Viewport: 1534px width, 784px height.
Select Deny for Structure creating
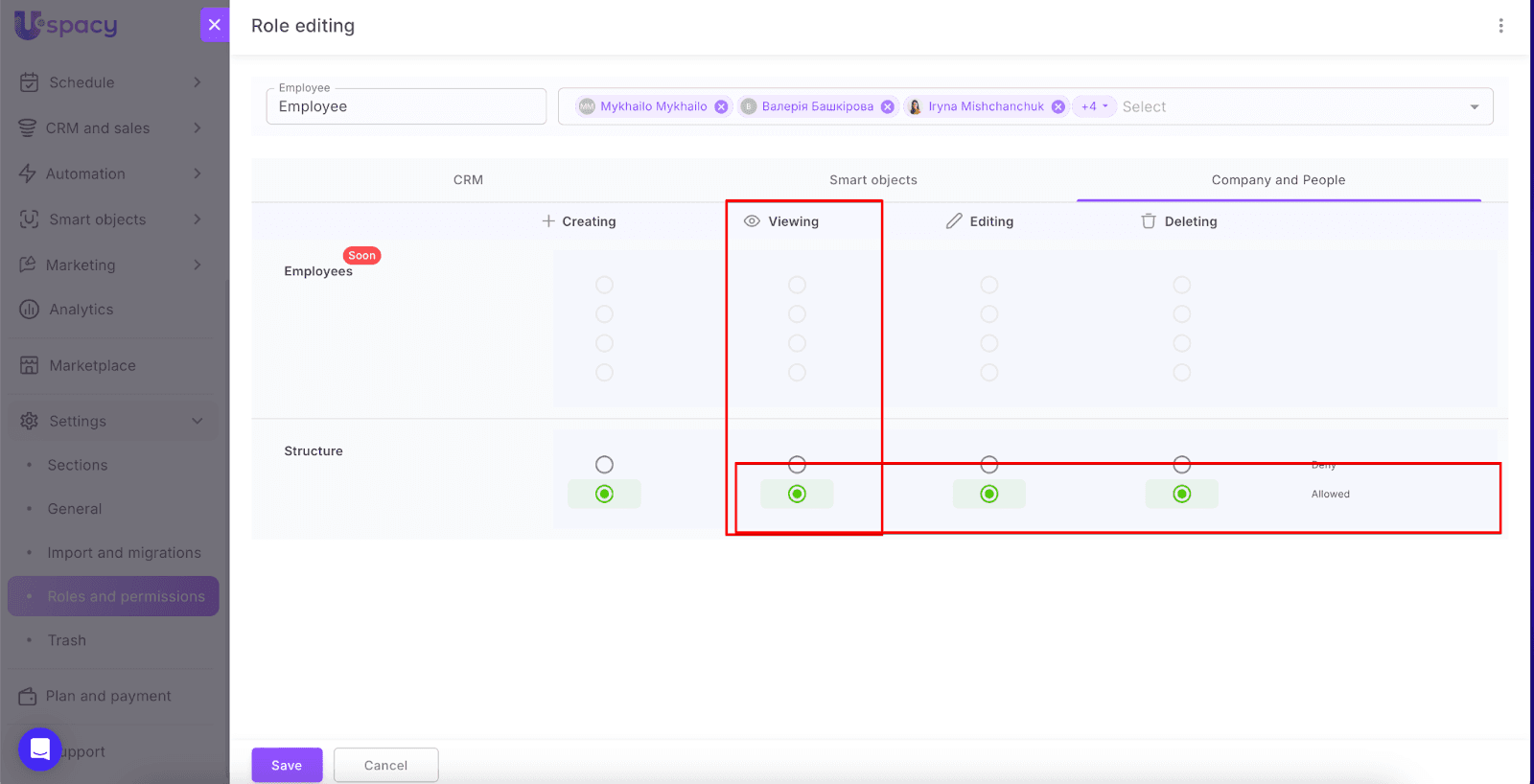pos(604,465)
